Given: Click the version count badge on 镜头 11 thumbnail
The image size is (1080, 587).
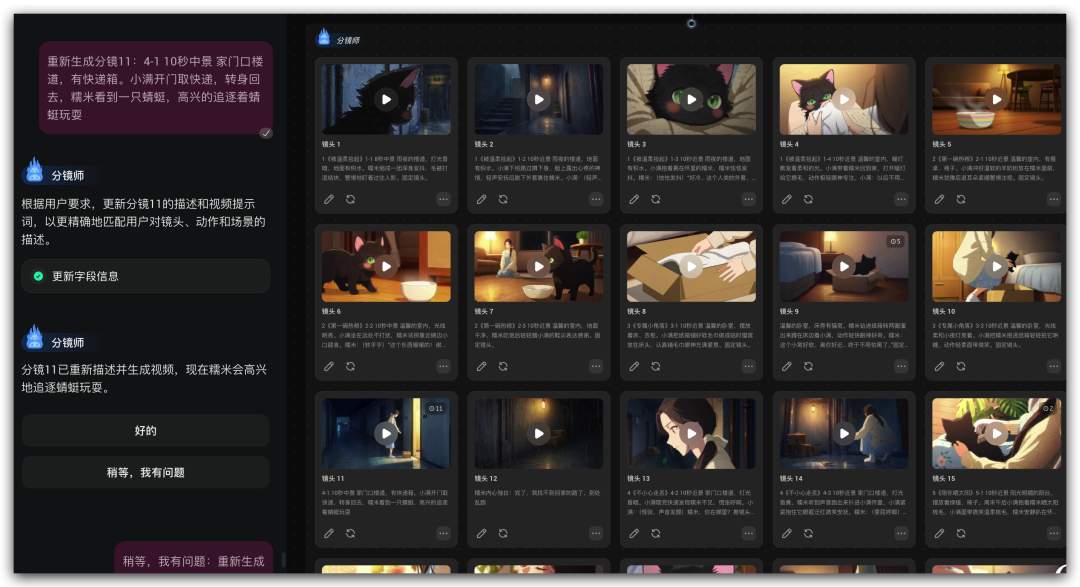Looking at the screenshot, I should tap(435, 408).
